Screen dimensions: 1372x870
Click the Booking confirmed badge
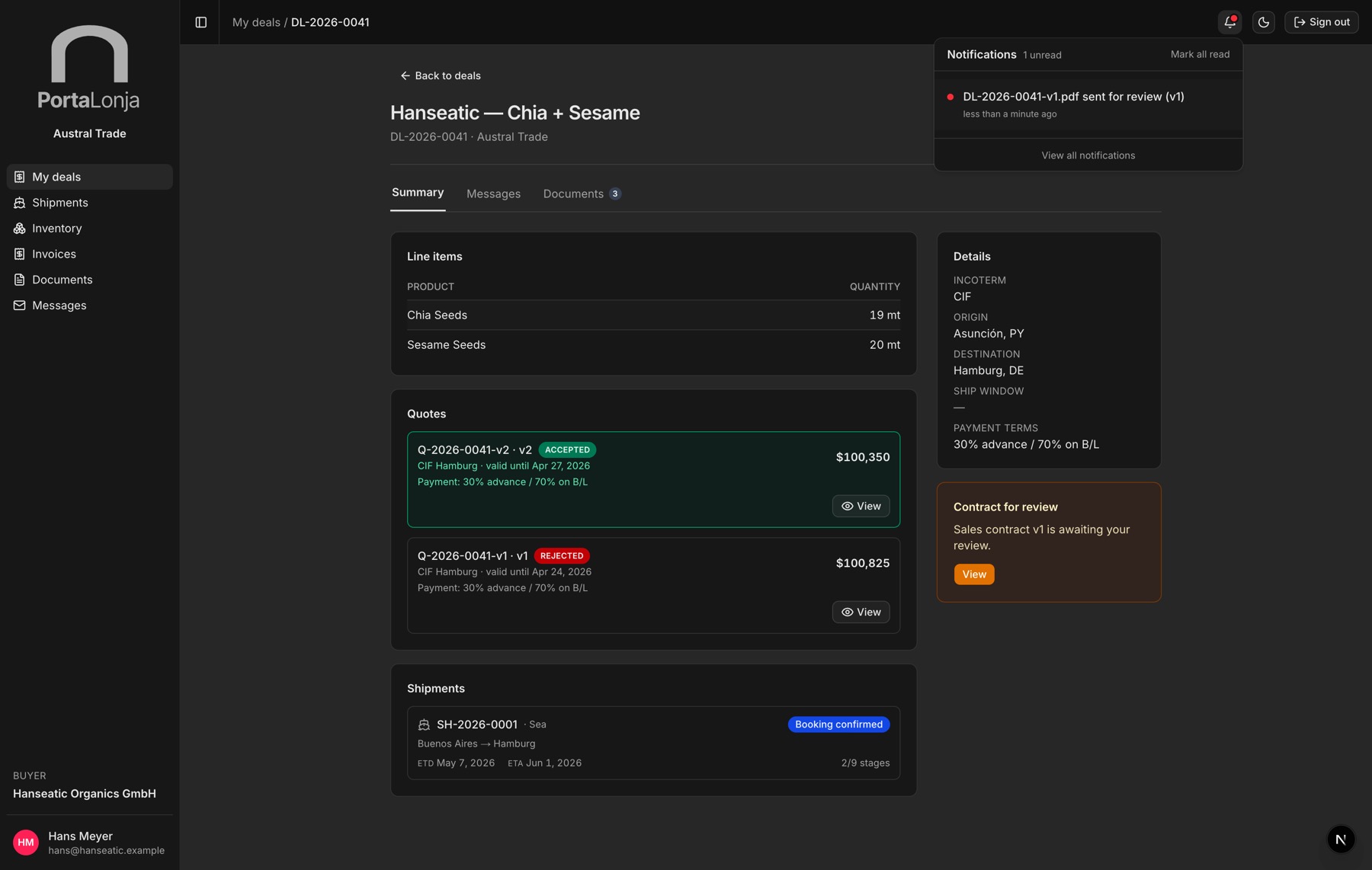coord(838,724)
